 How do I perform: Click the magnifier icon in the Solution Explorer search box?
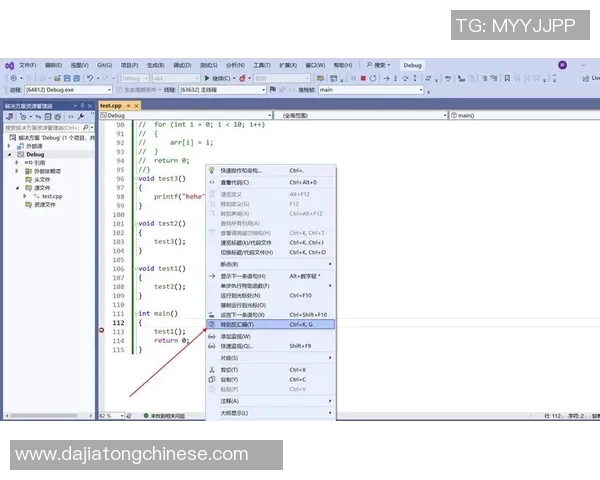click(x=85, y=128)
